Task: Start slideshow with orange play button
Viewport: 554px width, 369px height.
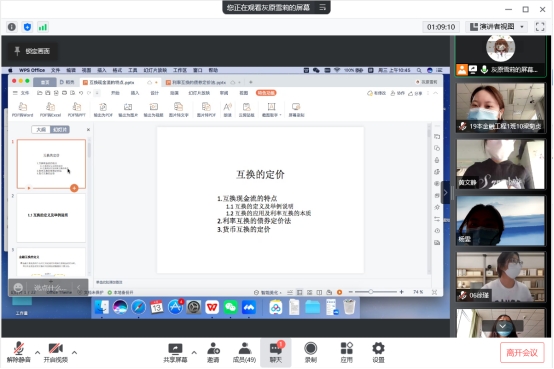Action: (339, 292)
